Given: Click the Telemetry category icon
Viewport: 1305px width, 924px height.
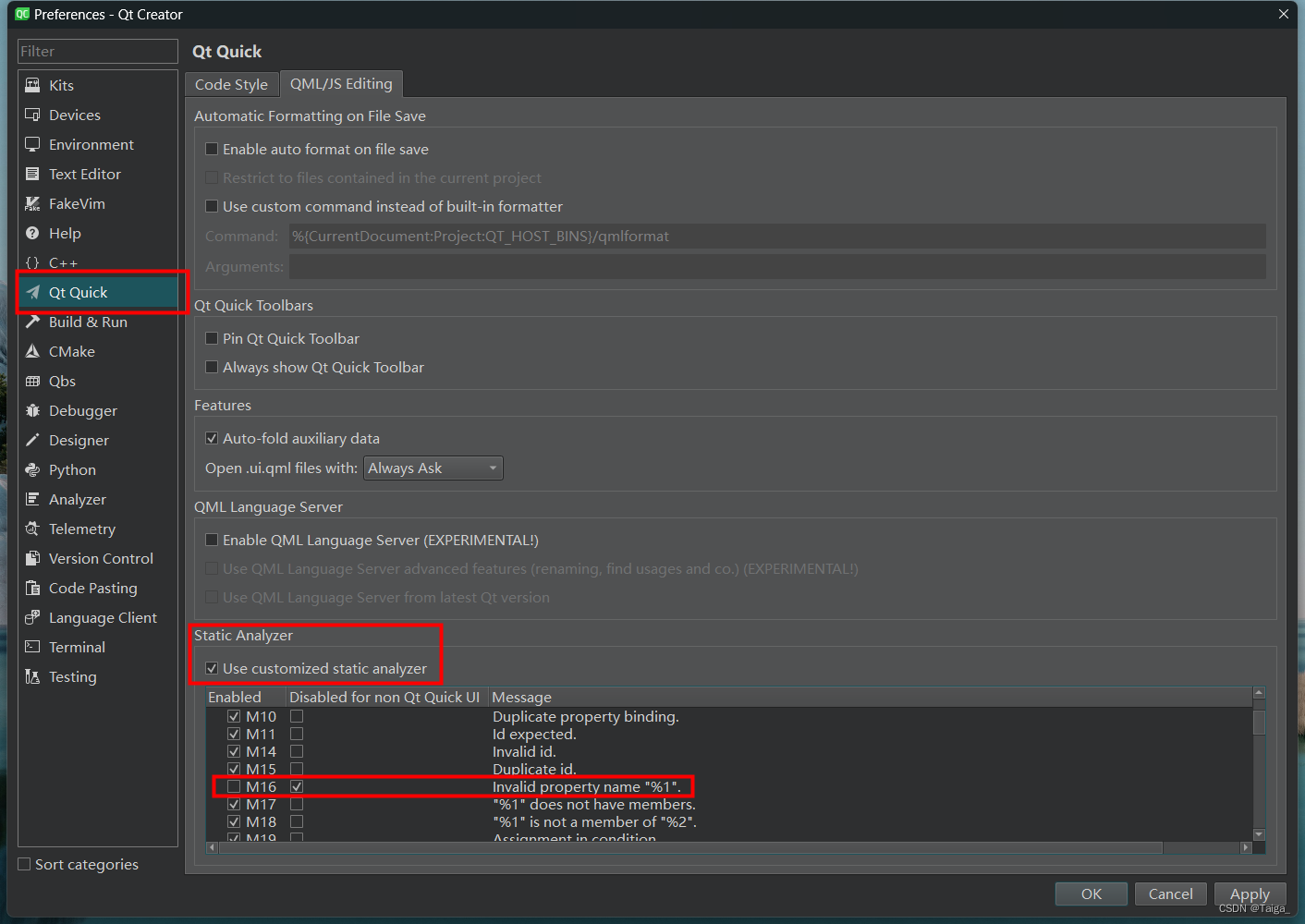Looking at the screenshot, I should pos(32,529).
